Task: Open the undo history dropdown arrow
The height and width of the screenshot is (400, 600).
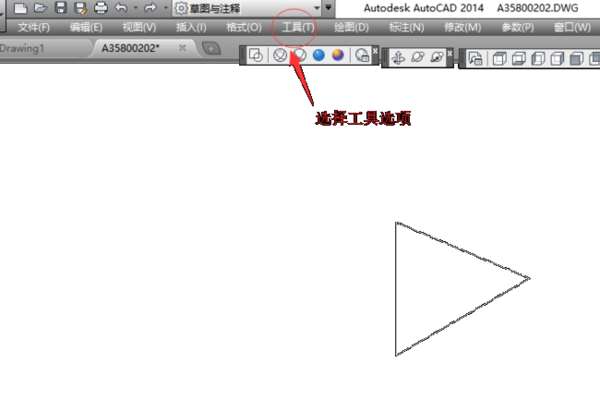Action: [x=135, y=8]
